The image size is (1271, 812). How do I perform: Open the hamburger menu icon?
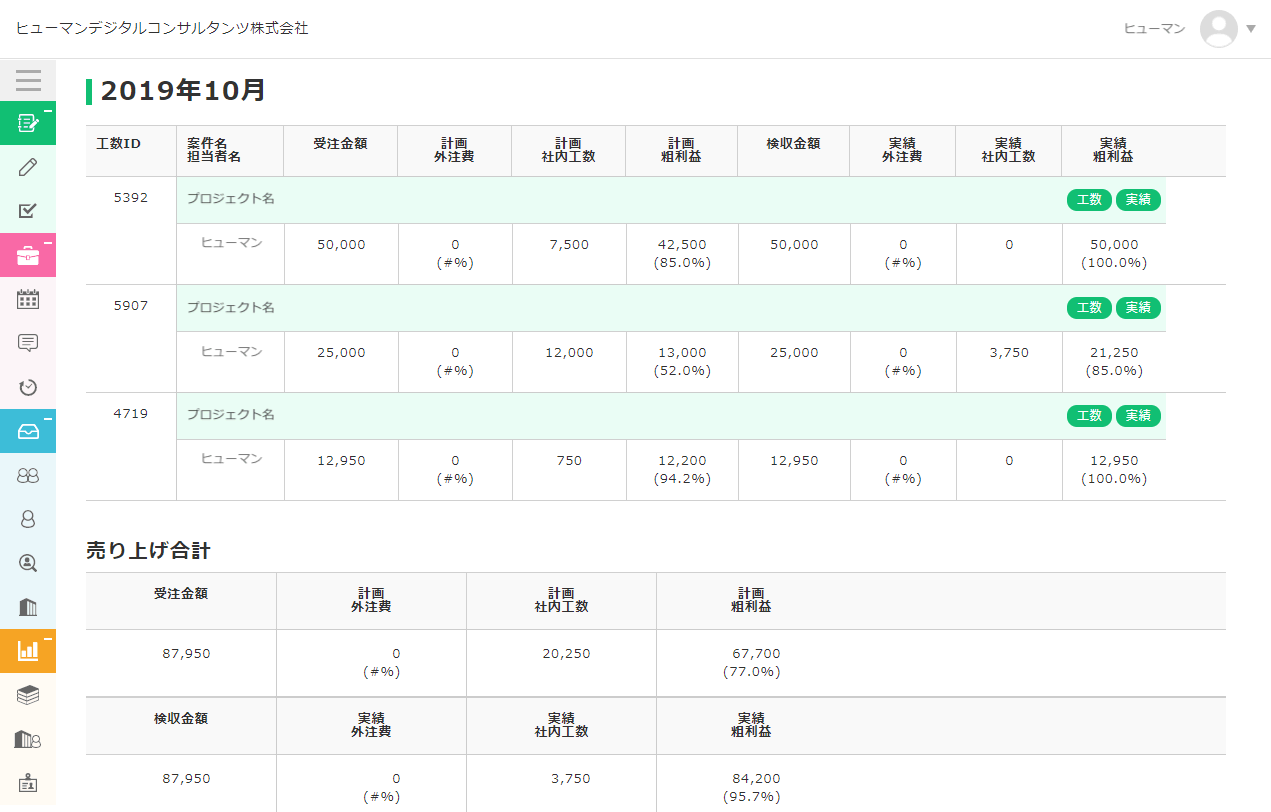[x=28, y=80]
